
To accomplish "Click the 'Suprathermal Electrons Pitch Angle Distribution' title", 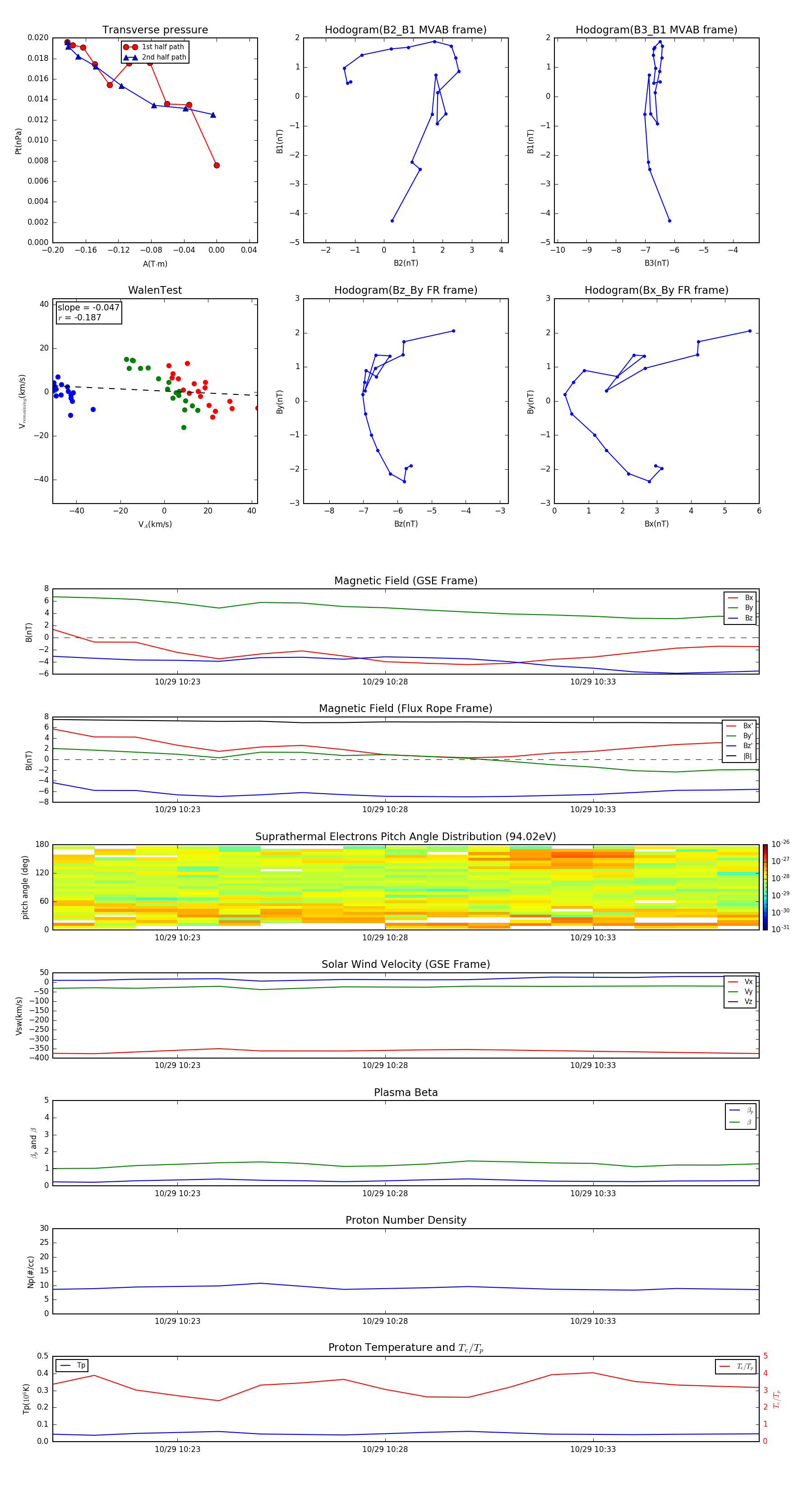I will pos(406,837).
